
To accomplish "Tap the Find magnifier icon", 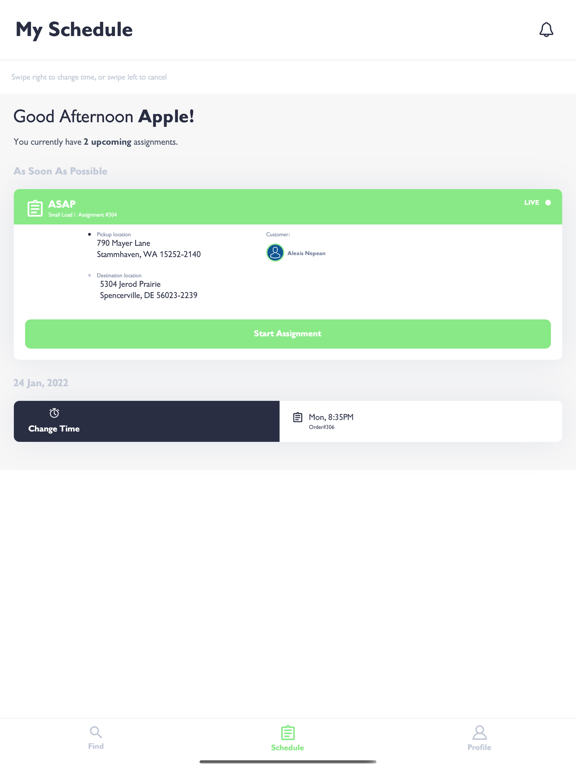I will tap(96, 732).
